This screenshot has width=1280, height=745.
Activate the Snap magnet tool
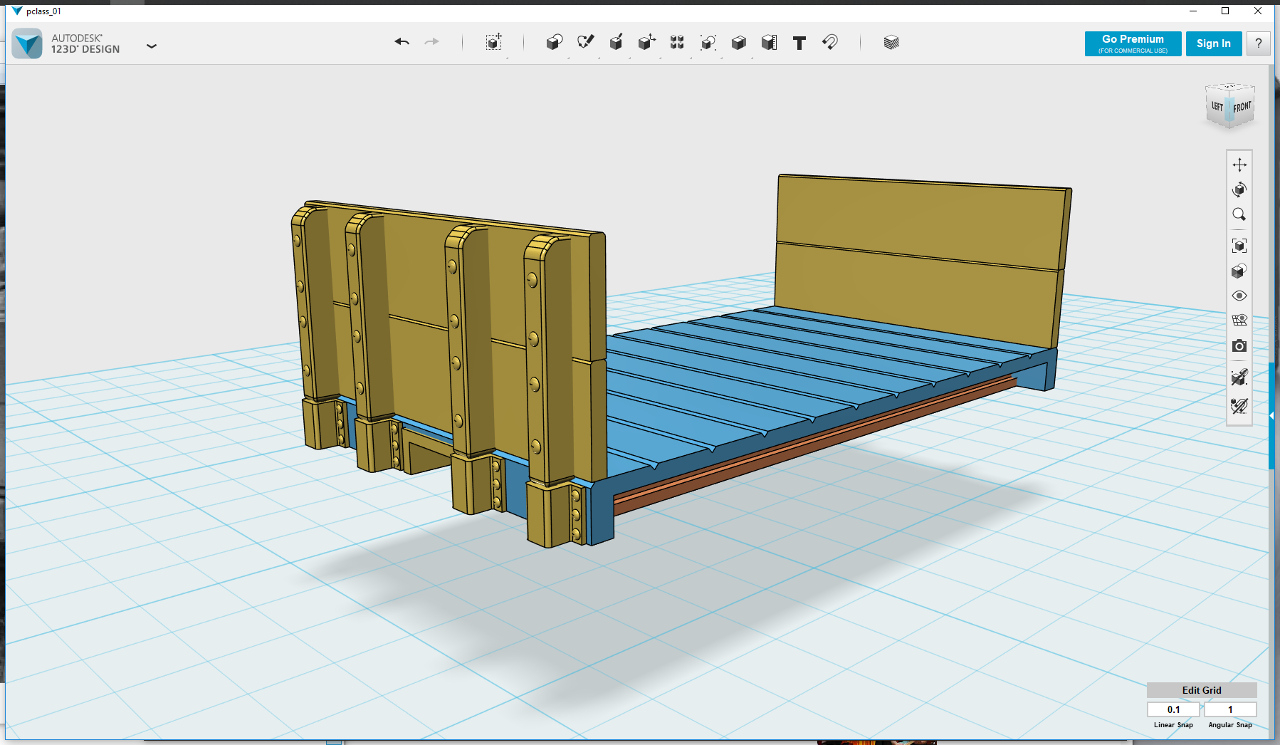pos(830,42)
